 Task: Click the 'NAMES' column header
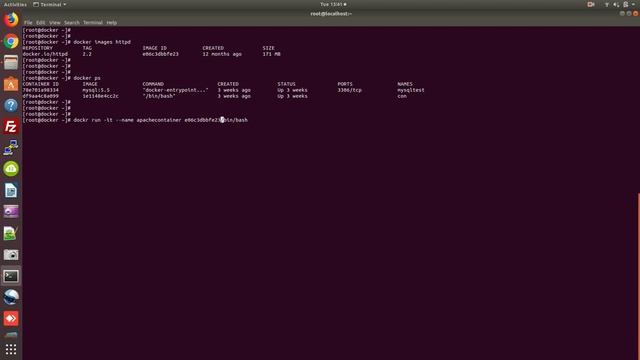click(404, 84)
